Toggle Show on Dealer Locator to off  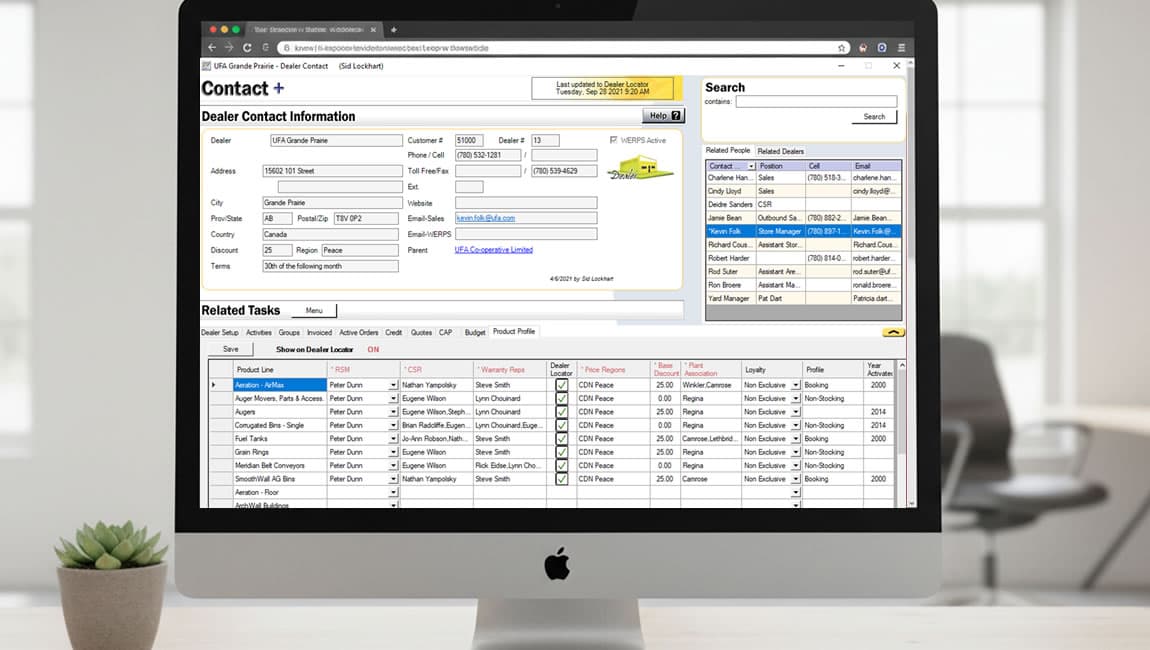(373, 348)
